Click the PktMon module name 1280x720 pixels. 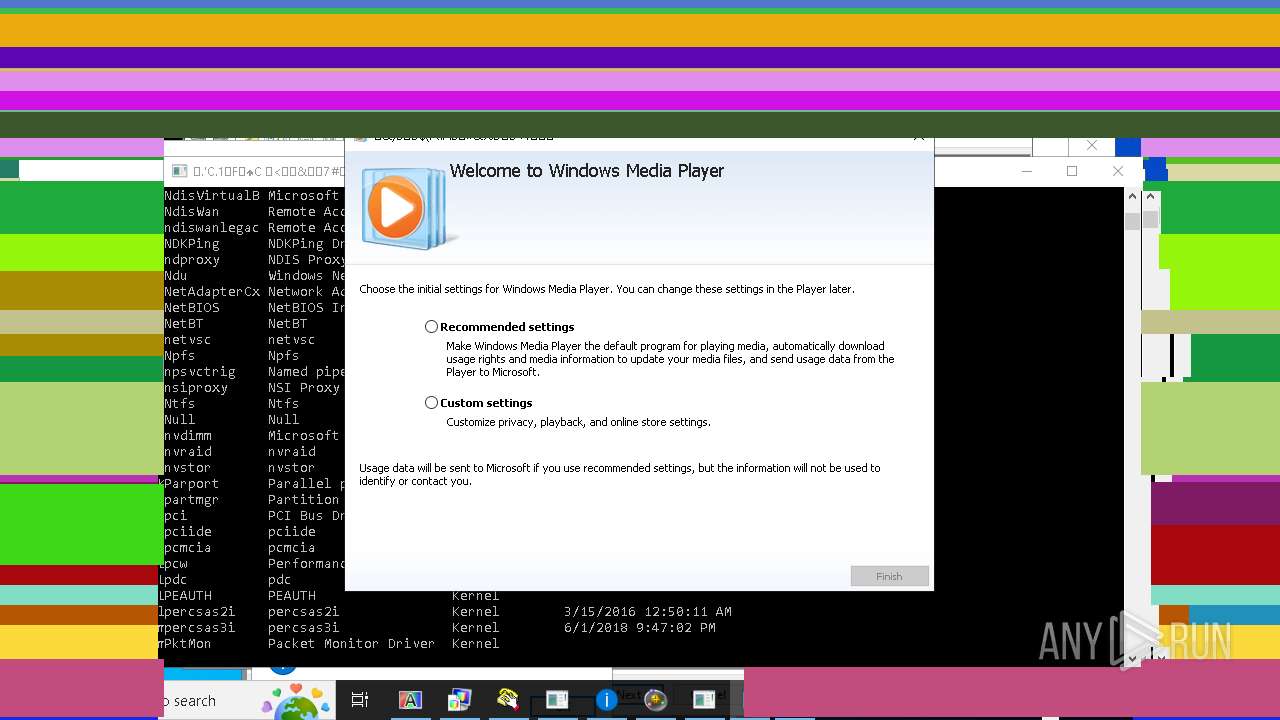[186, 644]
